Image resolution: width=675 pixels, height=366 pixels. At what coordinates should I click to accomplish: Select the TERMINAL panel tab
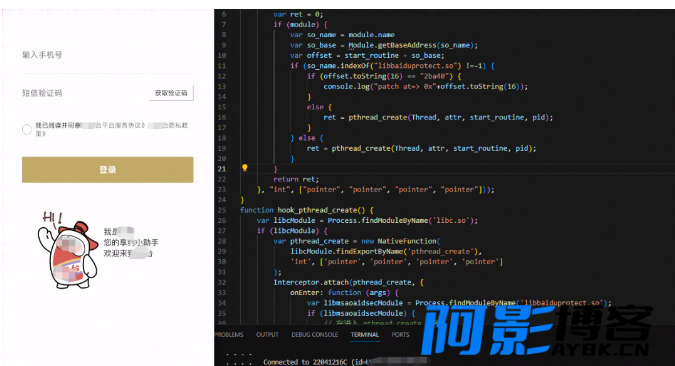pyautogui.click(x=365, y=335)
